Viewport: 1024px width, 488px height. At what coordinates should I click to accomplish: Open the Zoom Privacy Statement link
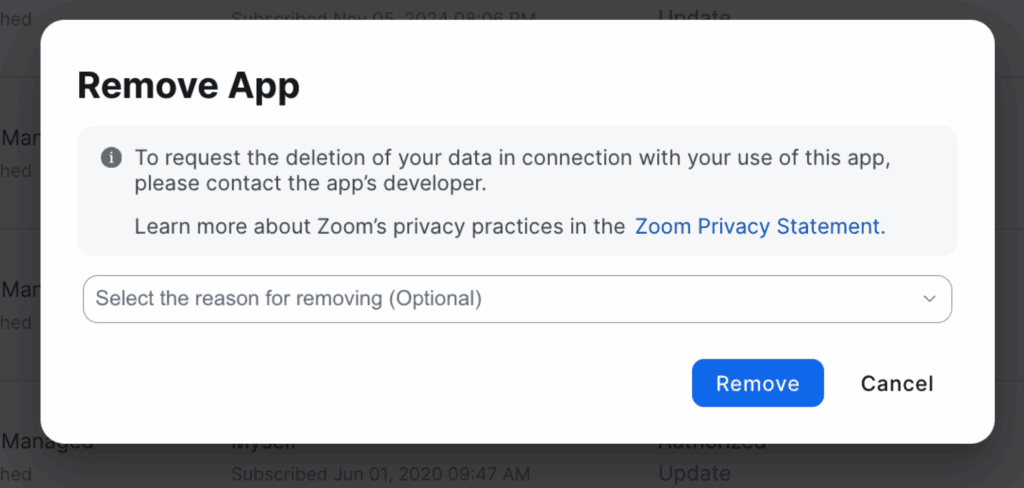tap(757, 226)
